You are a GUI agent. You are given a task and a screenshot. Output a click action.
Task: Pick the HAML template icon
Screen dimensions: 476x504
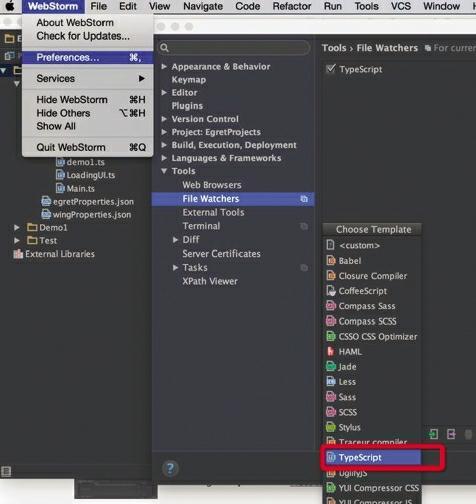pyautogui.click(x=331, y=351)
